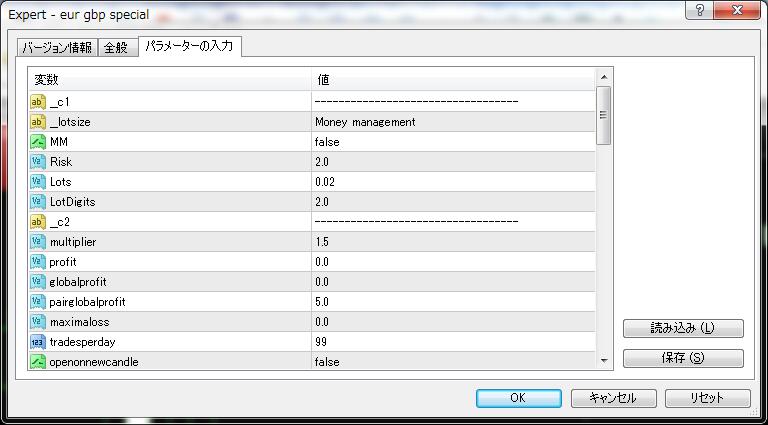This screenshot has width=768, height=425.
Task: Click the variable name multiplier
Action: [x=73, y=242]
